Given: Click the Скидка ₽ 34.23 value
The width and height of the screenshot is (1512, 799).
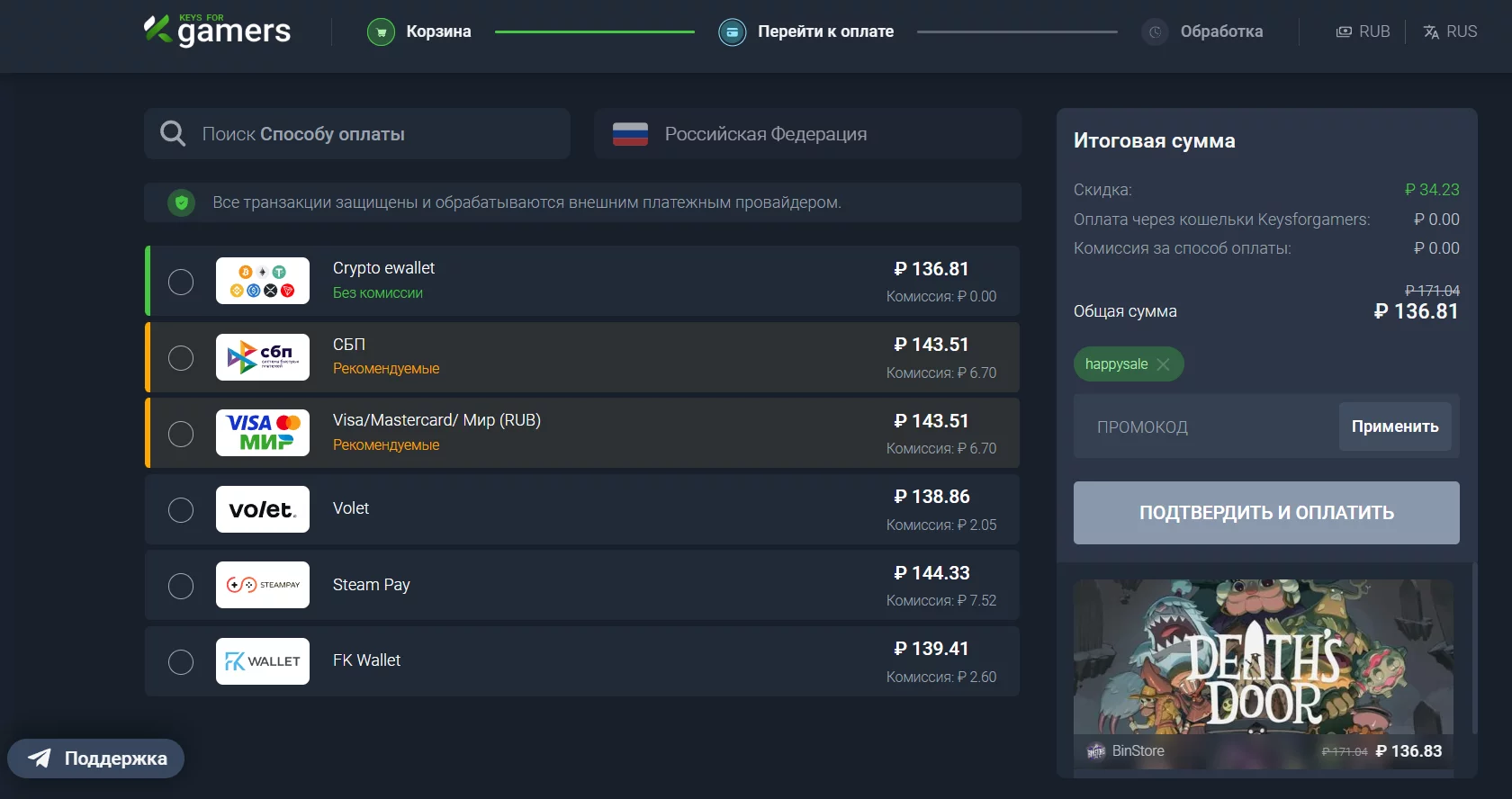Looking at the screenshot, I should click(x=1432, y=190).
